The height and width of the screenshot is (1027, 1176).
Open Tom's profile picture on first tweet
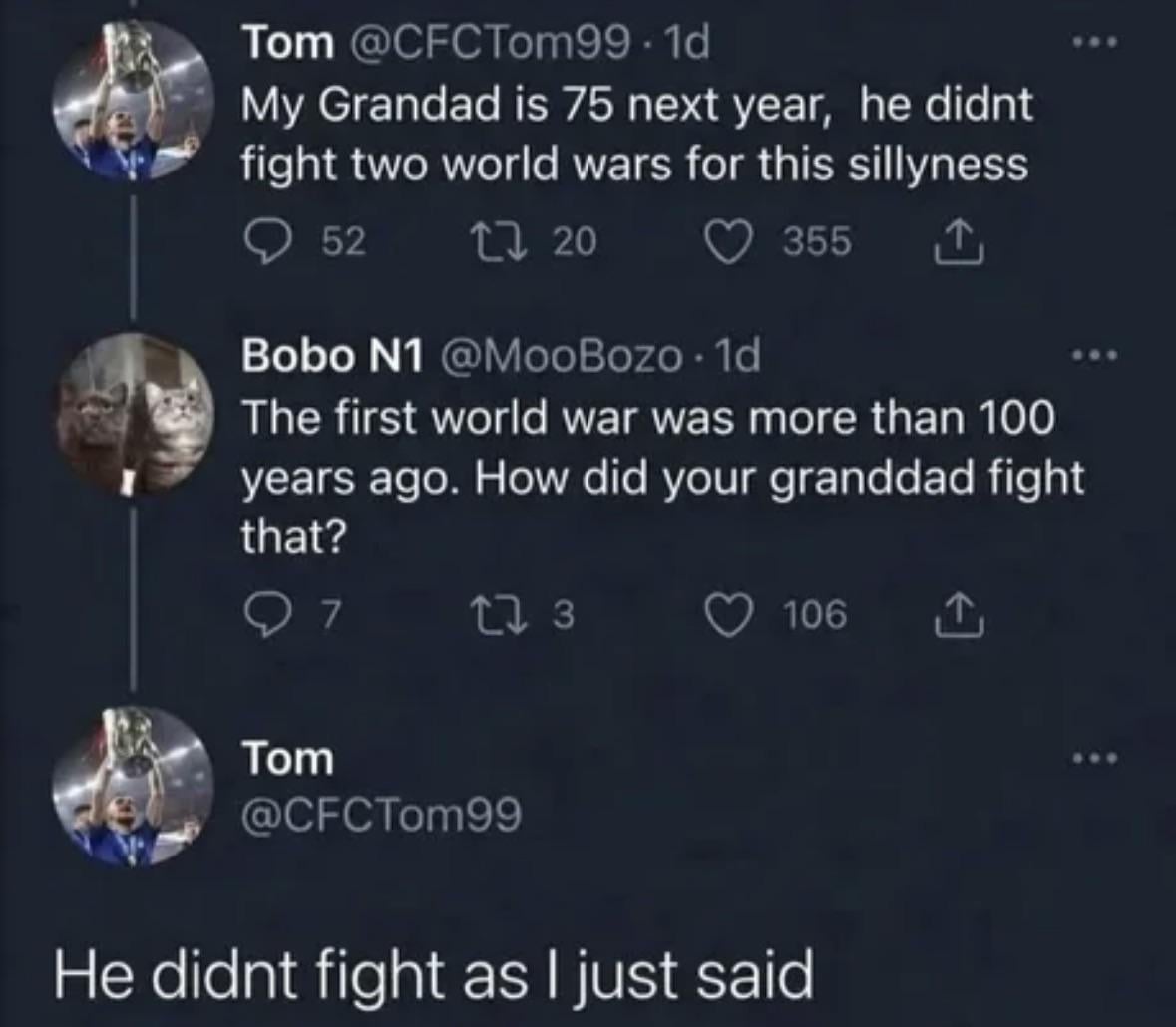pos(134,102)
